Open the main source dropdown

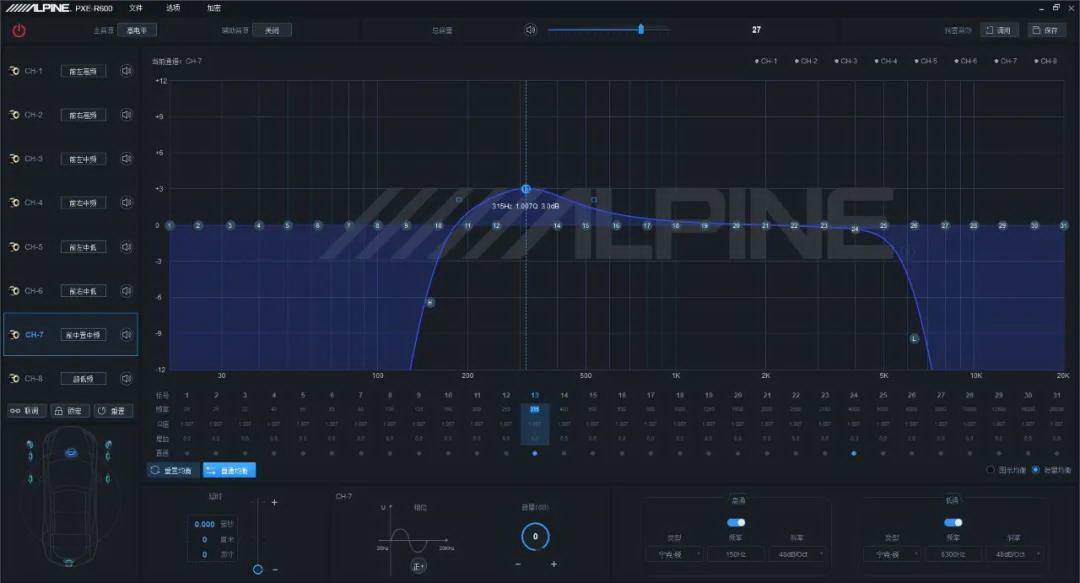click(x=137, y=30)
